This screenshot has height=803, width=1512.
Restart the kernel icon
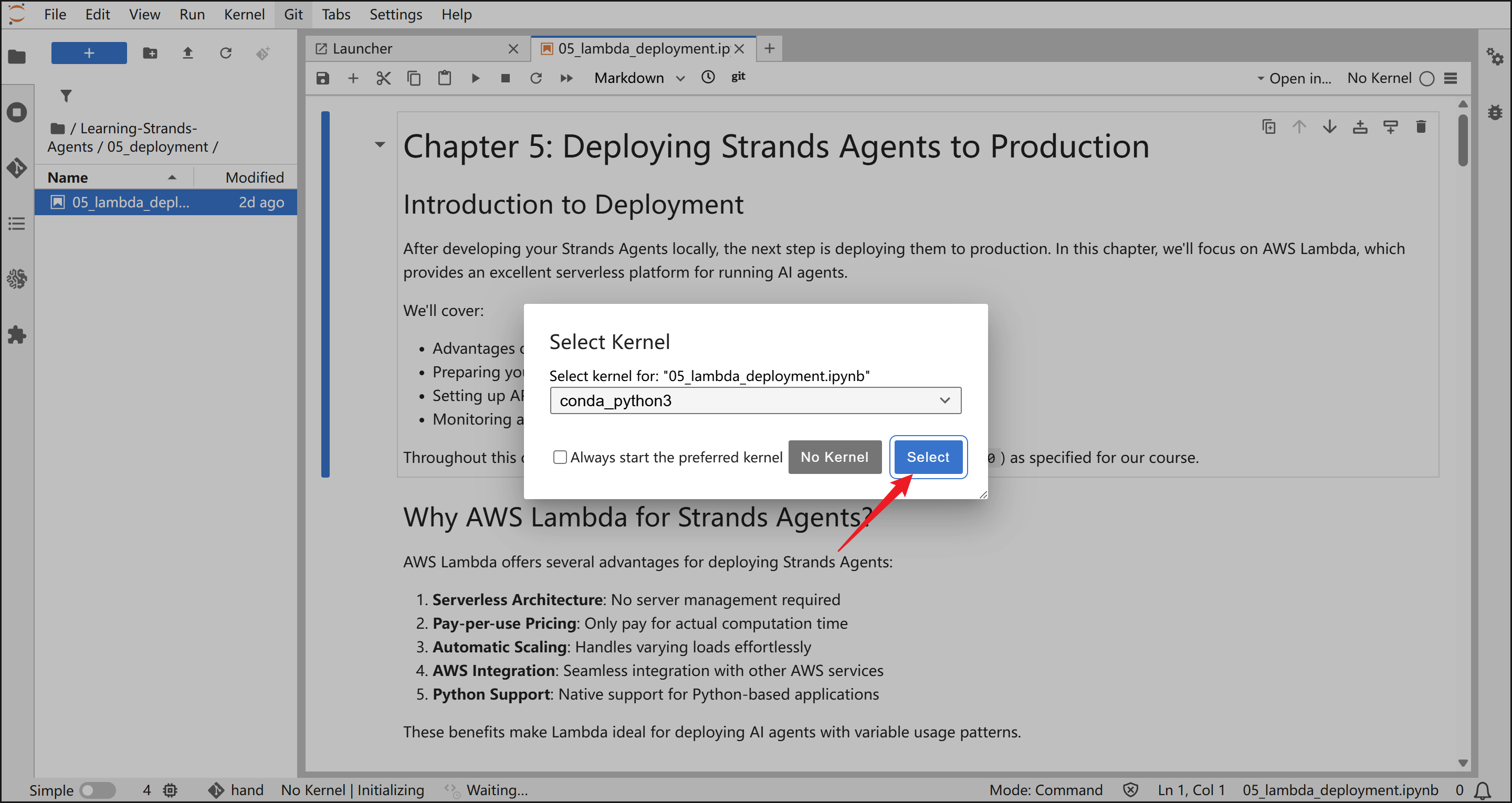click(536, 78)
